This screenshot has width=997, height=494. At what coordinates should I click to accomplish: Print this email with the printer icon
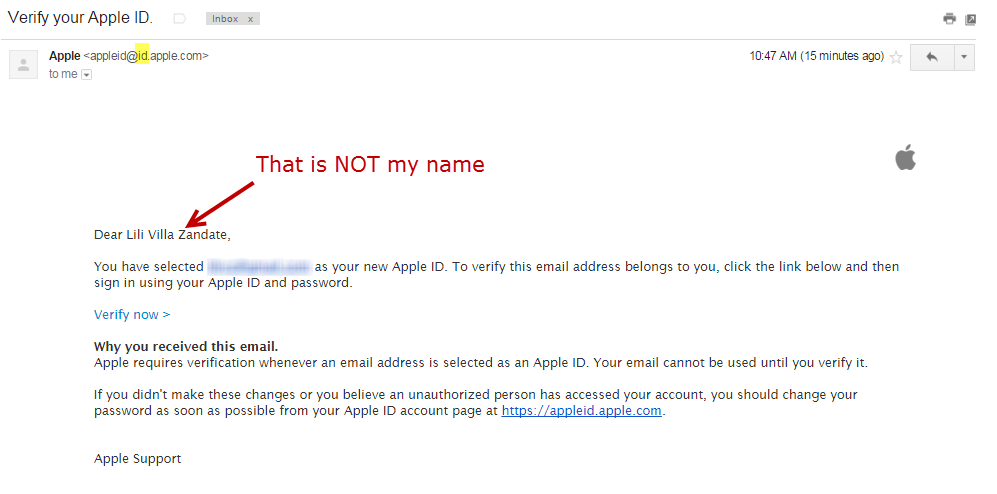tap(949, 18)
